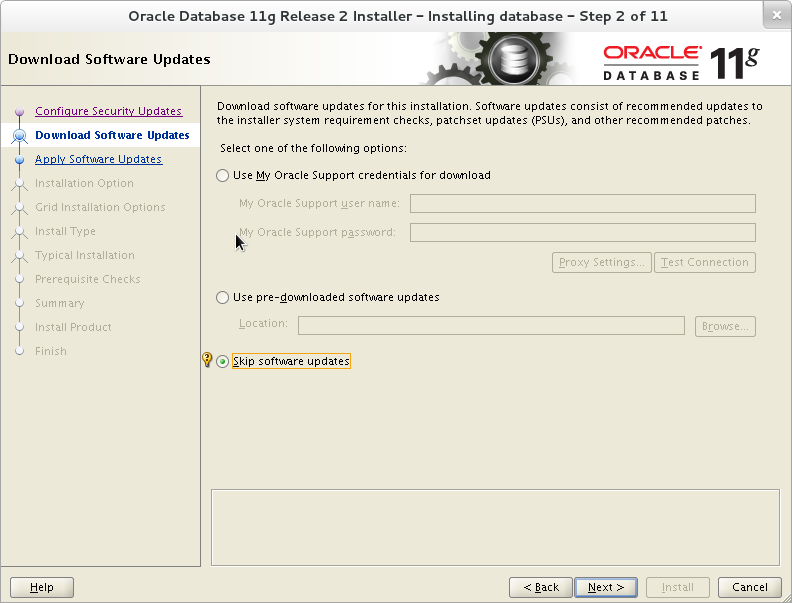Click the Location text field
792x603 pixels.
[x=491, y=326]
